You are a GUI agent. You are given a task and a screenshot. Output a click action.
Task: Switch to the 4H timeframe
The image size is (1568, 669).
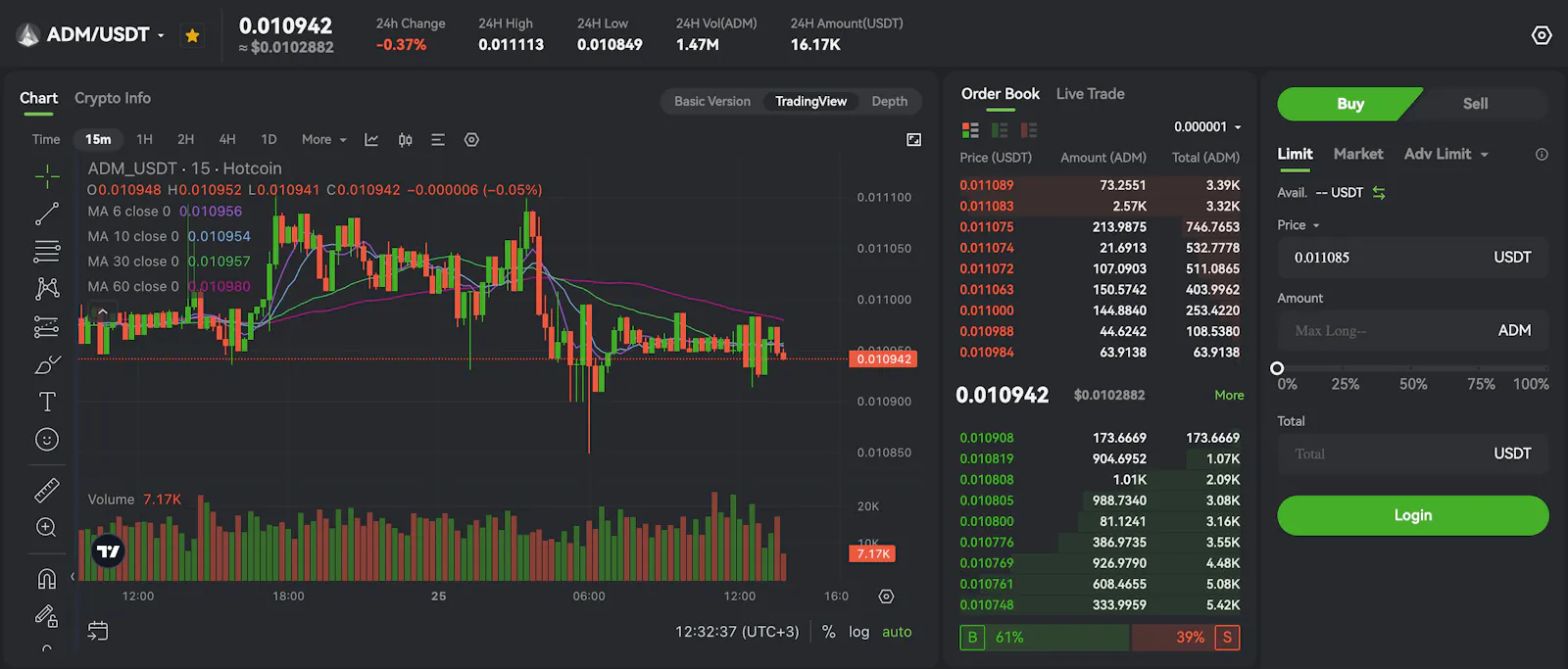click(x=227, y=140)
